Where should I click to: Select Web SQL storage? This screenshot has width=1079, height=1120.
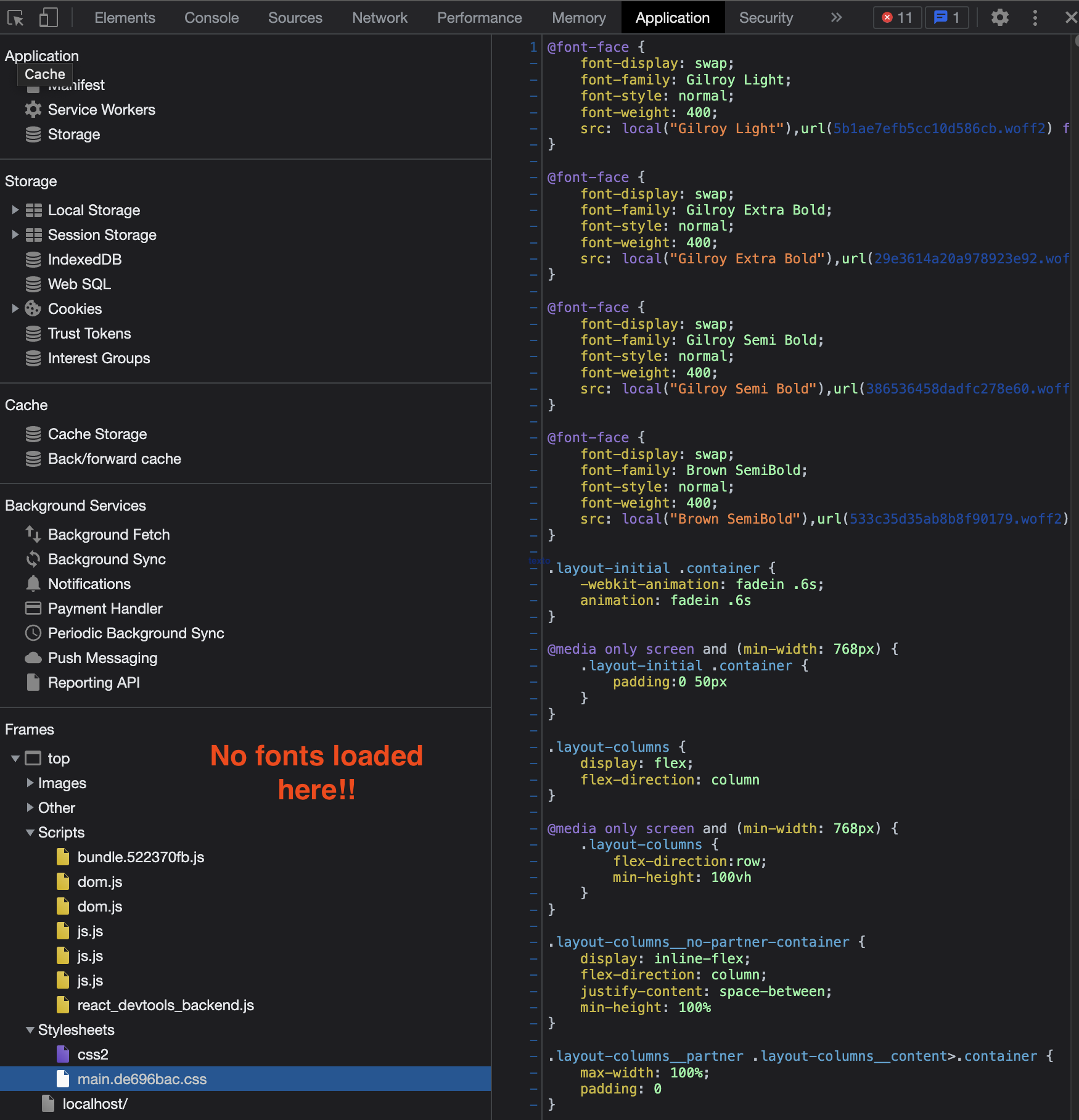[x=80, y=284]
